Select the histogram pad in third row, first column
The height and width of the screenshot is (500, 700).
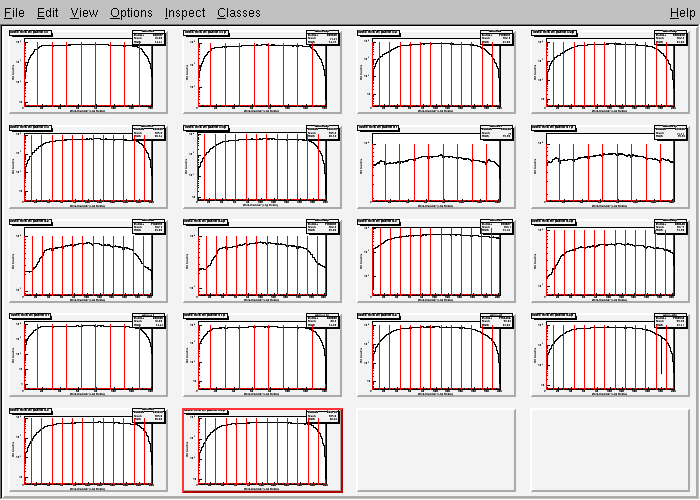[88, 261]
